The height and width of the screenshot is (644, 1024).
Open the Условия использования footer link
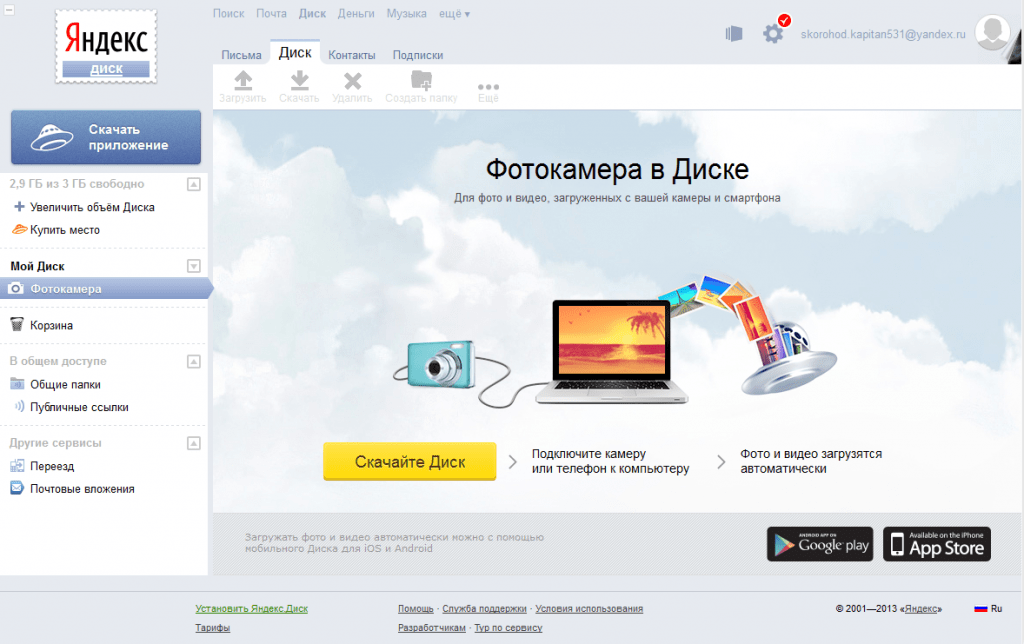[589, 609]
